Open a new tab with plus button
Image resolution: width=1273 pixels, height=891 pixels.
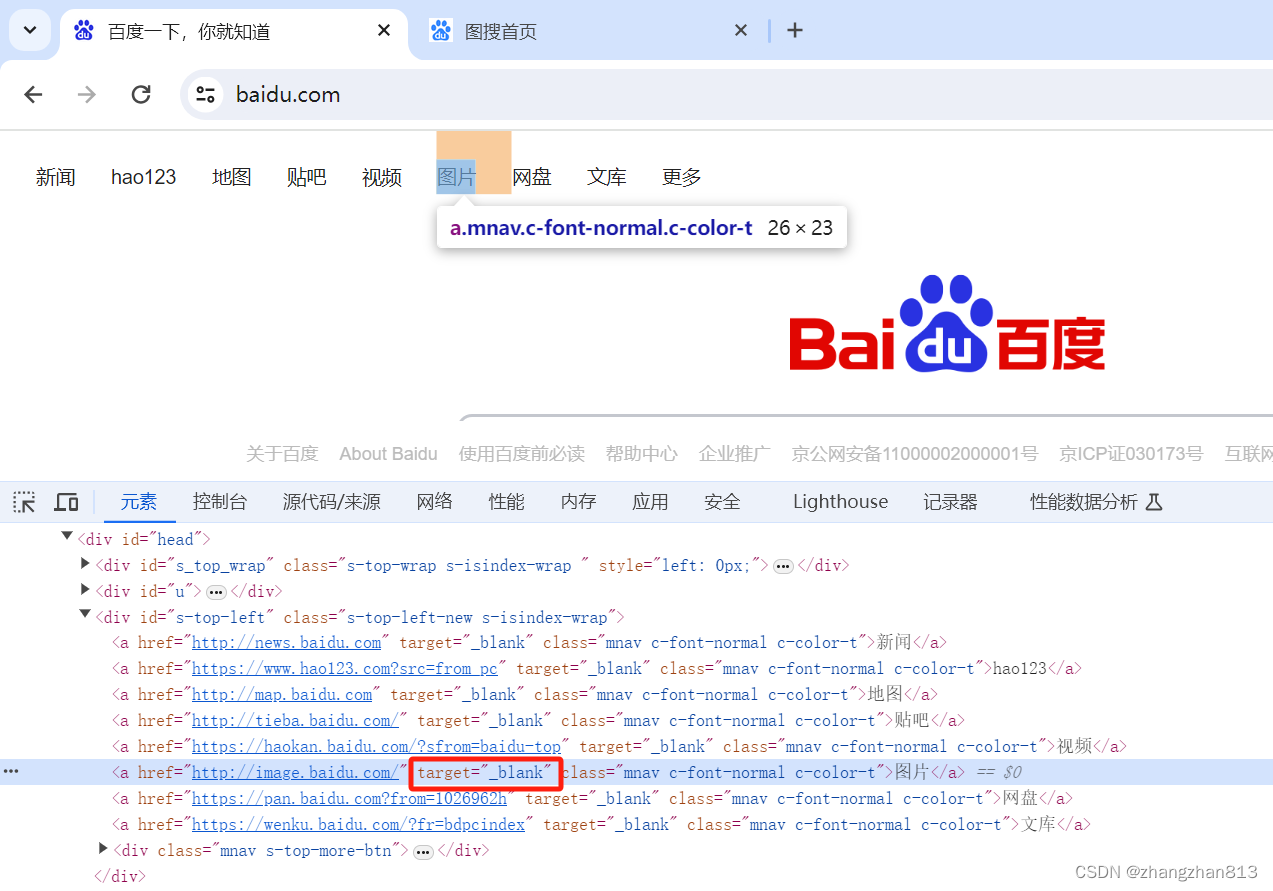pyautogui.click(x=795, y=30)
